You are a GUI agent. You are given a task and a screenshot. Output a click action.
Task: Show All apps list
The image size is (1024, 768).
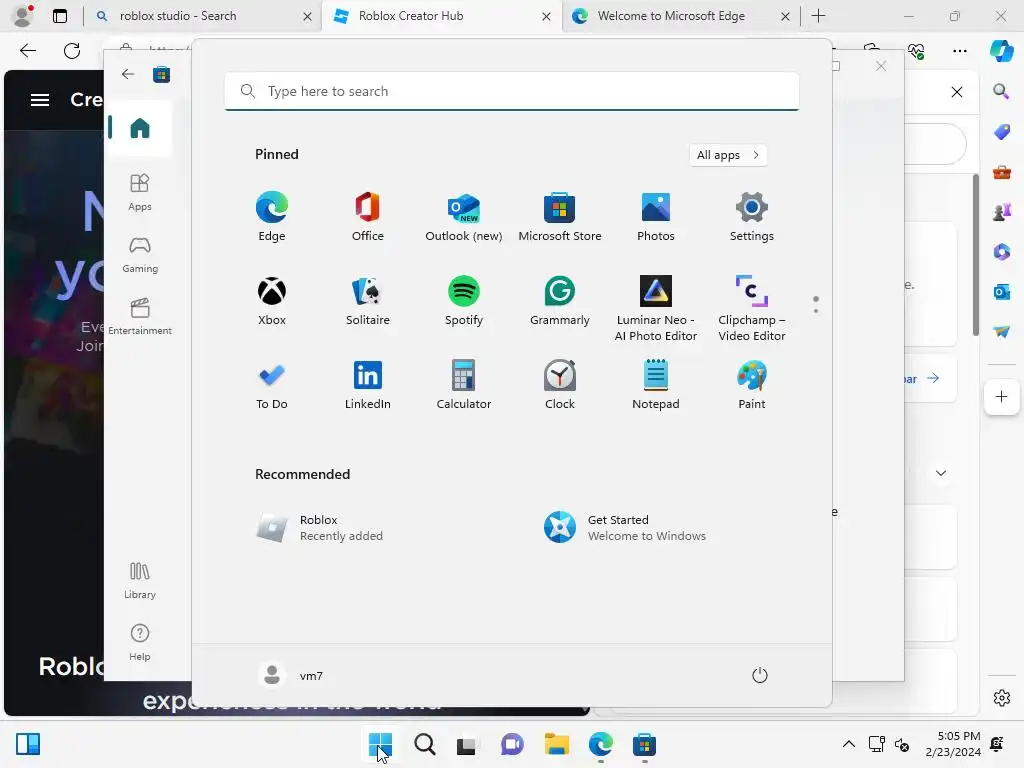tap(728, 155)
